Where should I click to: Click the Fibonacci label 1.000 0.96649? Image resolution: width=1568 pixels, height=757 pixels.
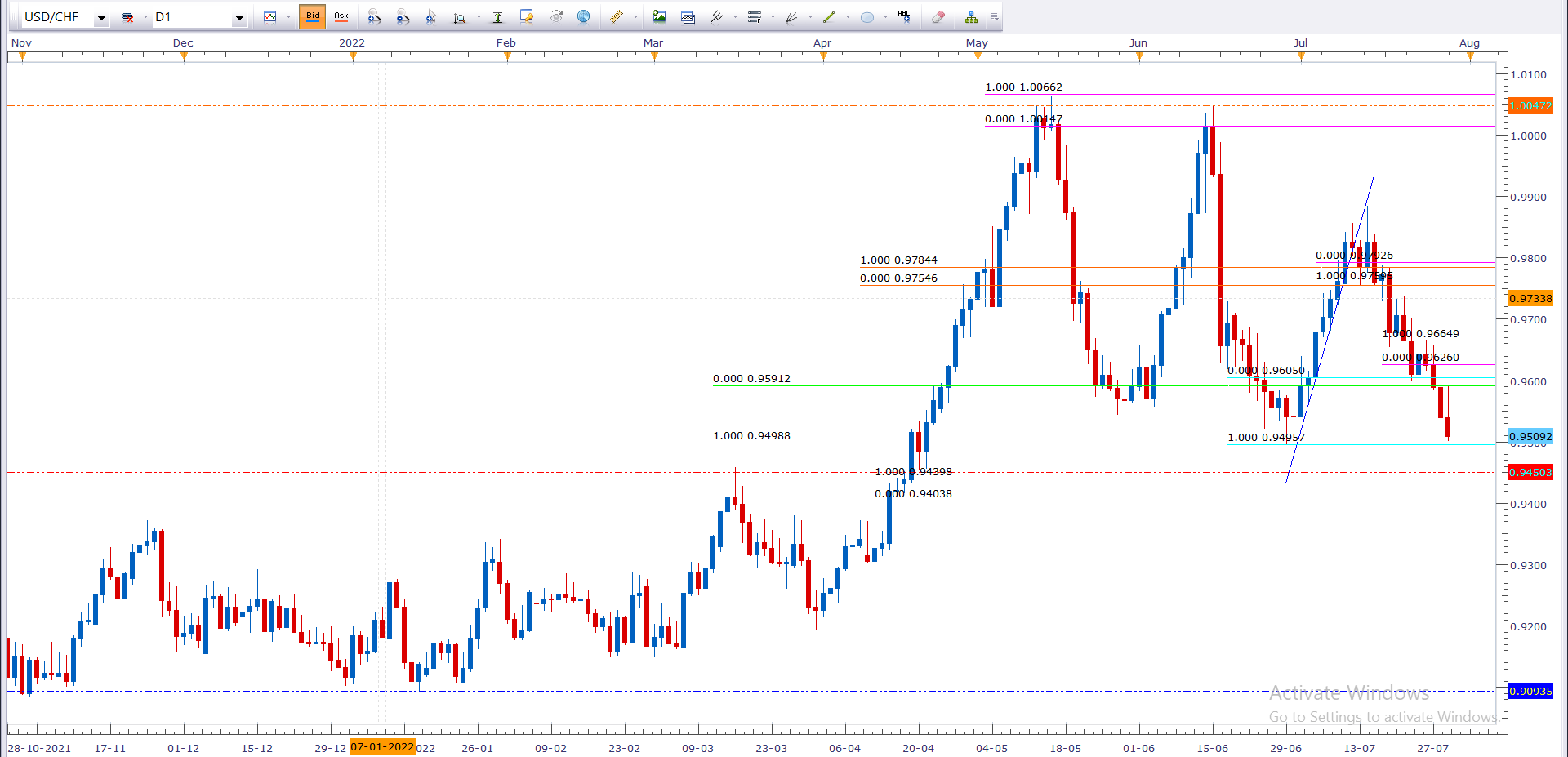[1420, 334]
